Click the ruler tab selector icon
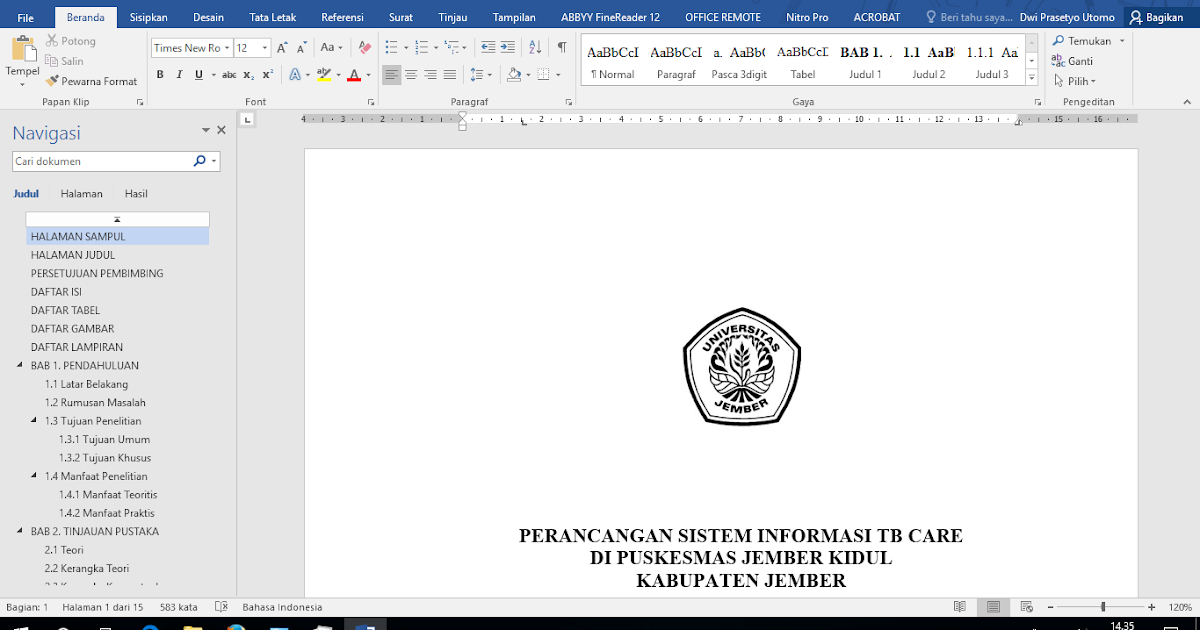1200x630 pixels. click(248, 120)
